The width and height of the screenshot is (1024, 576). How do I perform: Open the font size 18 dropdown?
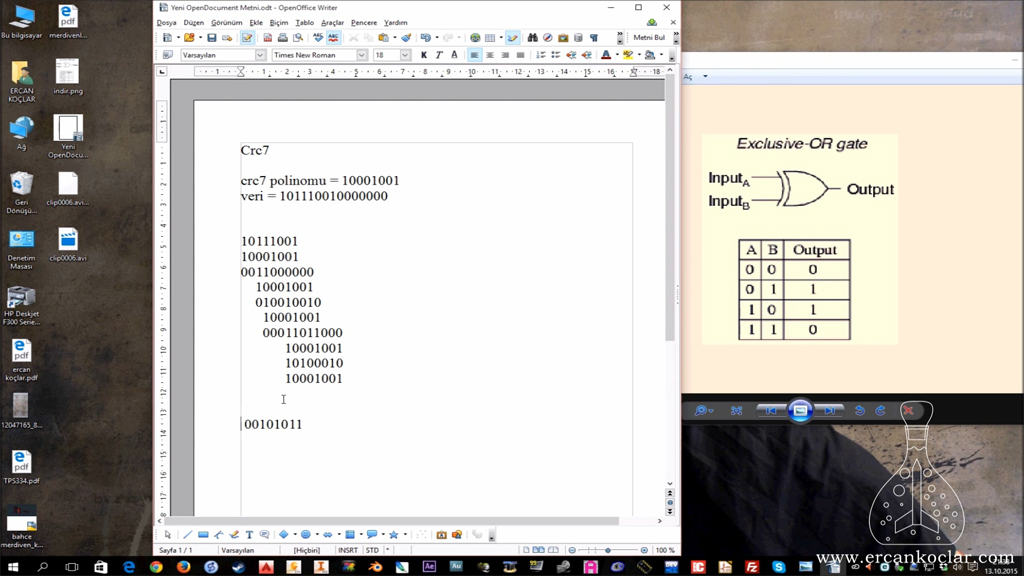click(405, 55)
